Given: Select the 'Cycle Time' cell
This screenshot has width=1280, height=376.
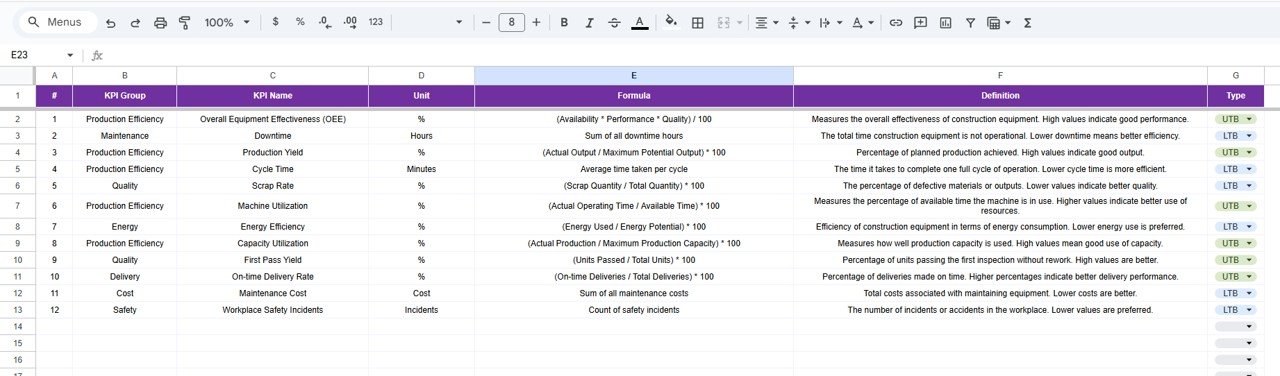Looking at the screenshot, I should [x=272, y=169].
